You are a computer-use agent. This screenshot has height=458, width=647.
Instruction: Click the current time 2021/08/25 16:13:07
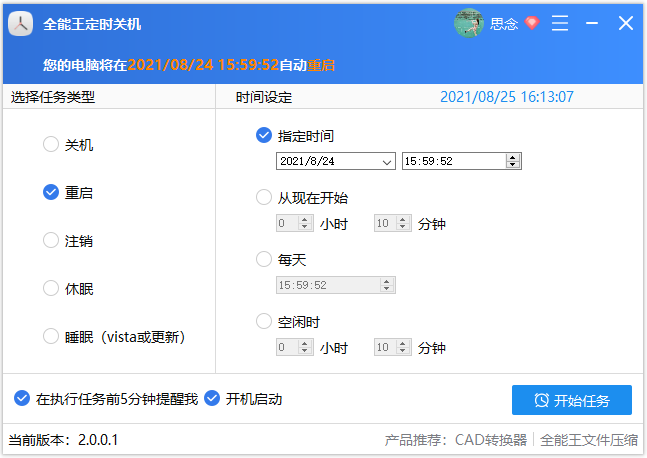(x=507, y=97)
